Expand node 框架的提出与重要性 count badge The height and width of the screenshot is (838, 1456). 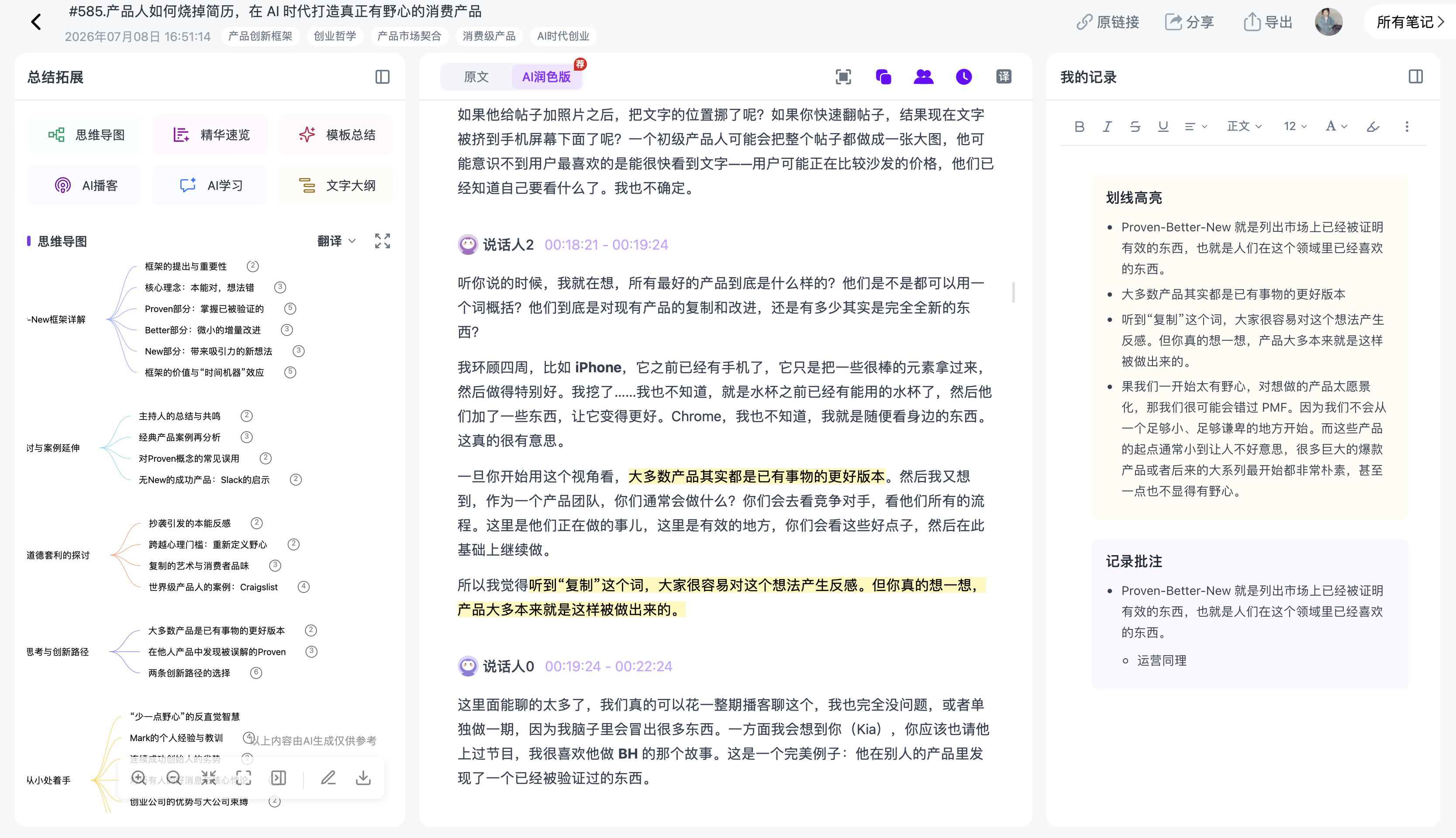point(253,267)
